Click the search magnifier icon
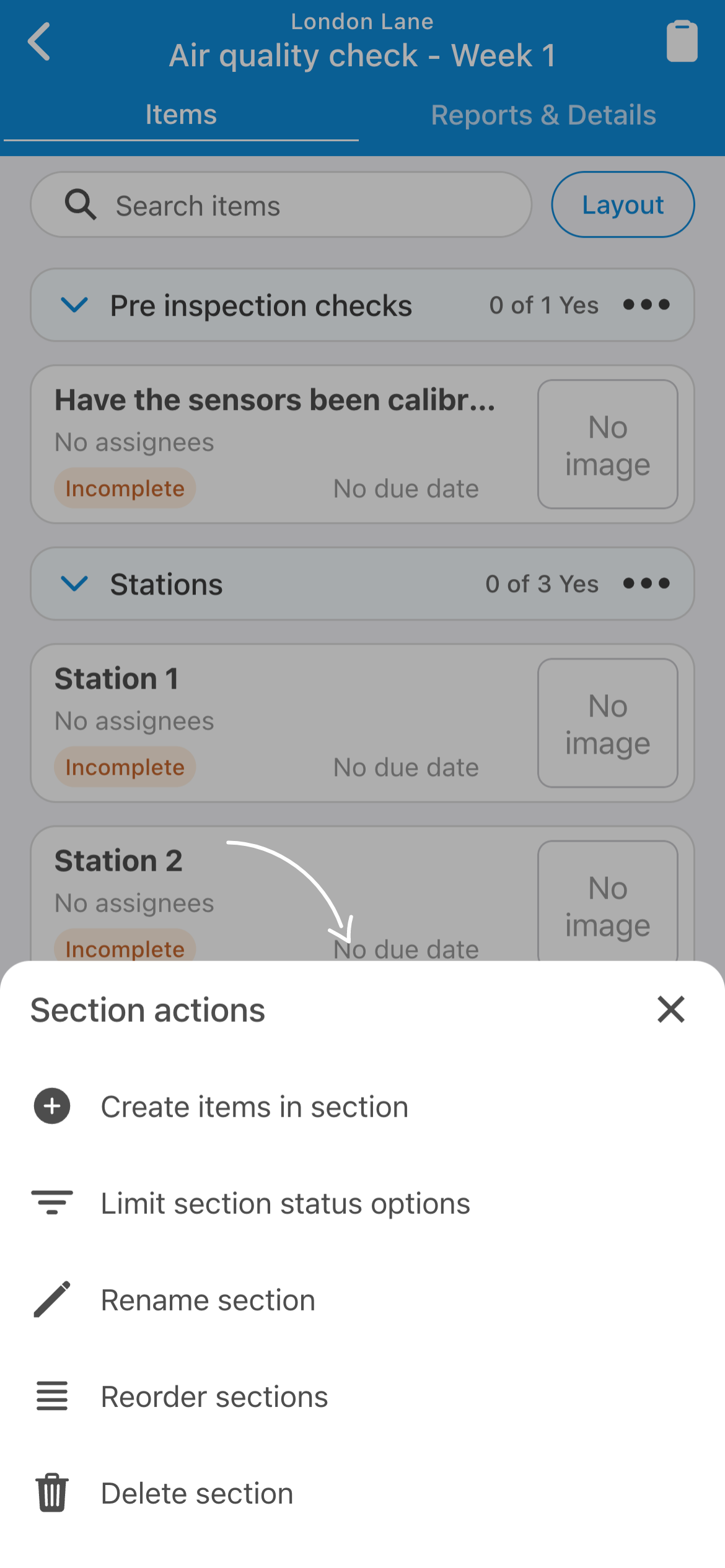725x1568 pixels. point(81,205)
